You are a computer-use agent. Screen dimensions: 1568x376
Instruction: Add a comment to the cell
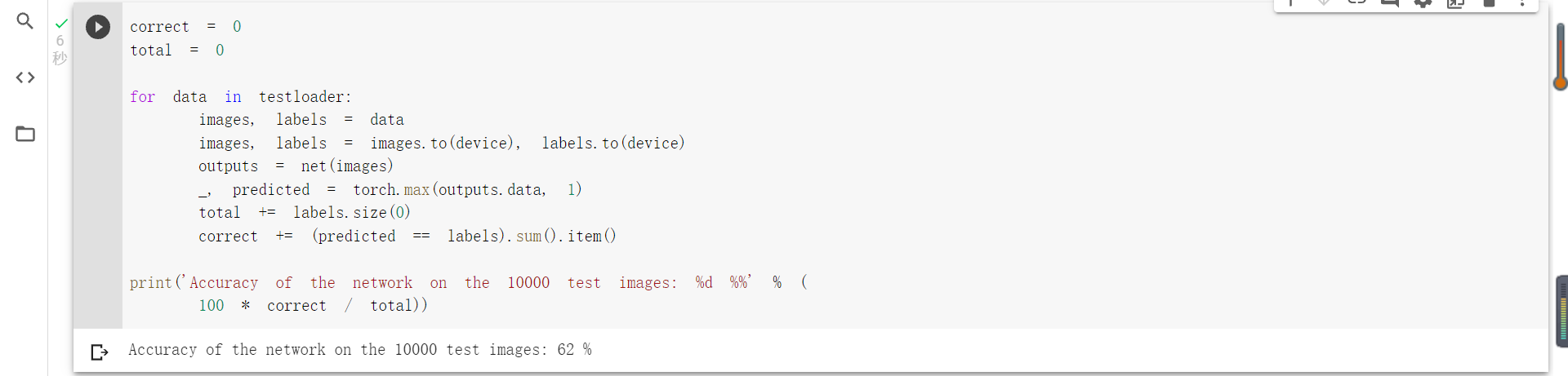click(1390, 3)
